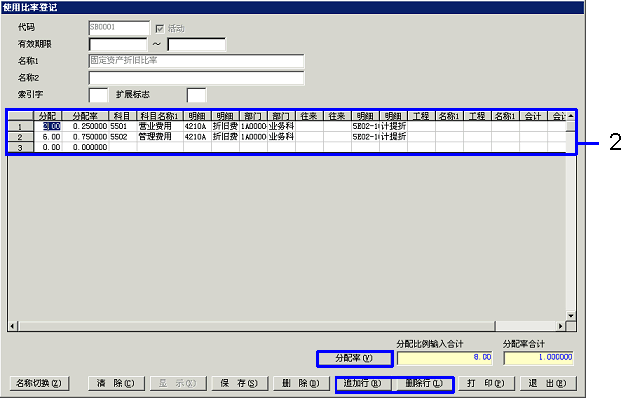Select row header number 2
The image size is (622, 398).
[x=20, y=137]
